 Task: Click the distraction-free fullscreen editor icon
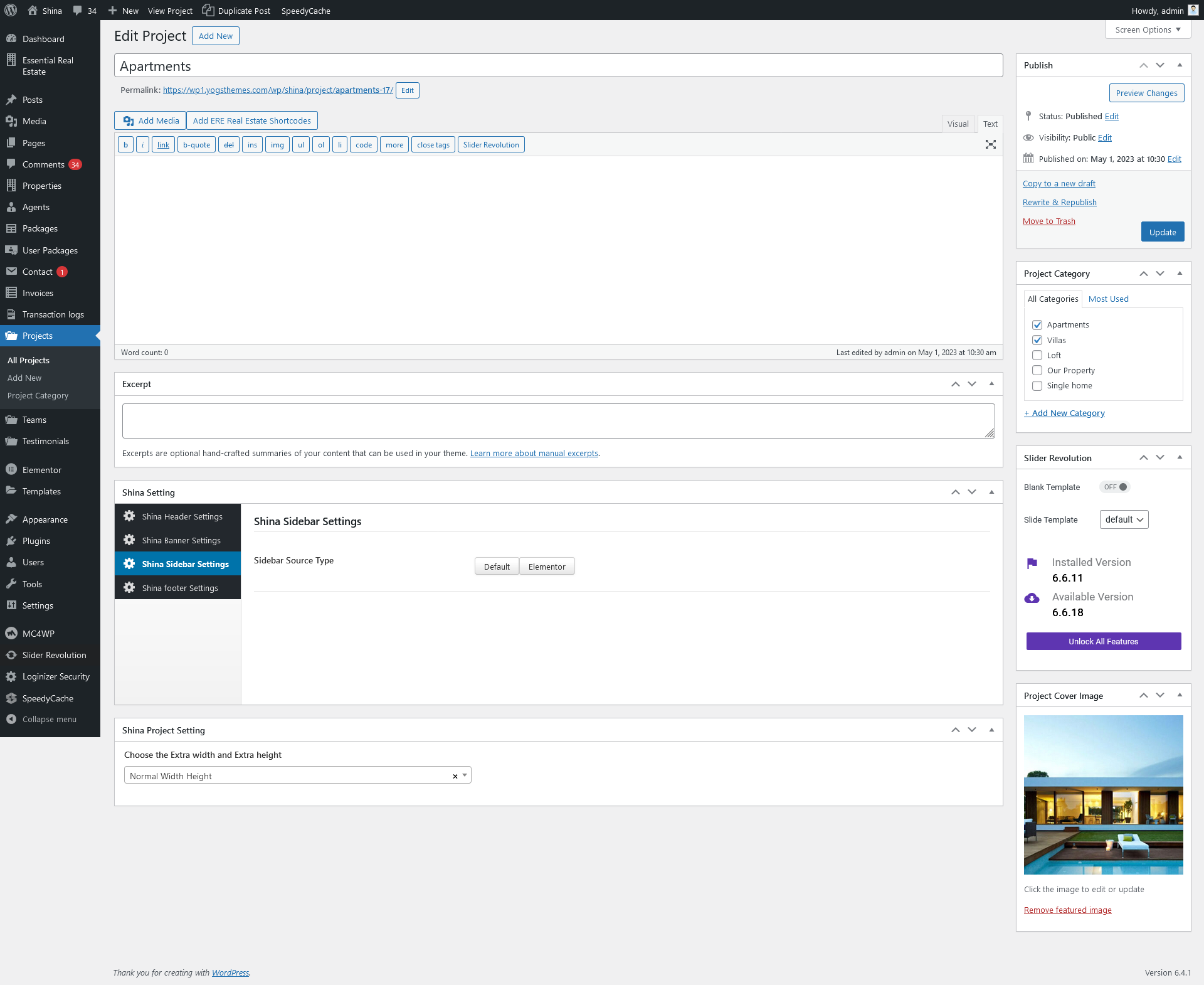point(990,145)
